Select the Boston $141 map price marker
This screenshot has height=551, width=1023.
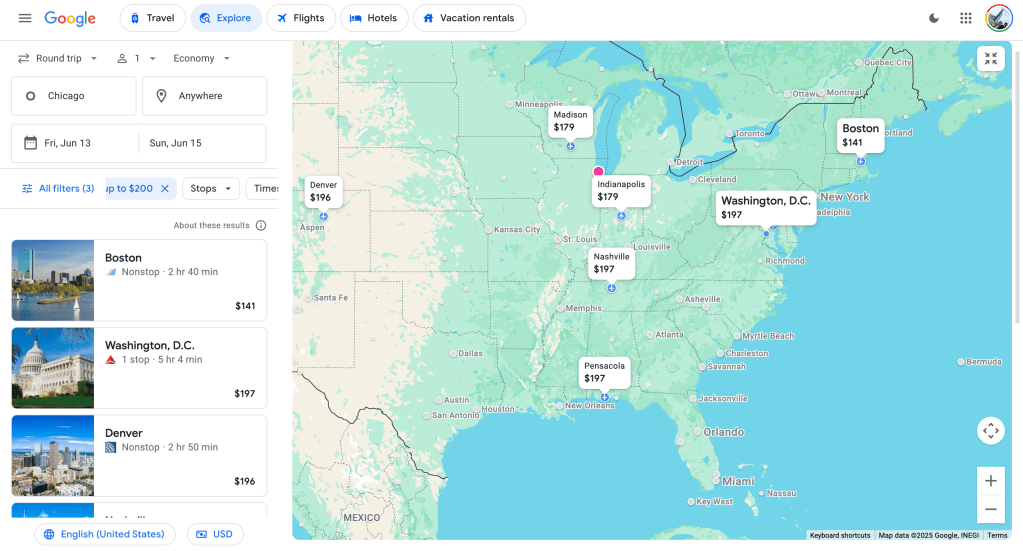[x=860, y=135]
